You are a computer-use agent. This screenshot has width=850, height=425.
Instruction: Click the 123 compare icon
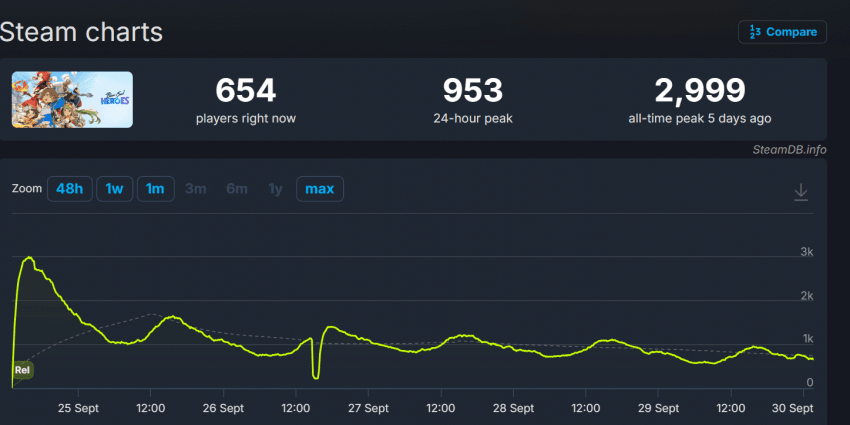(755, 32)
